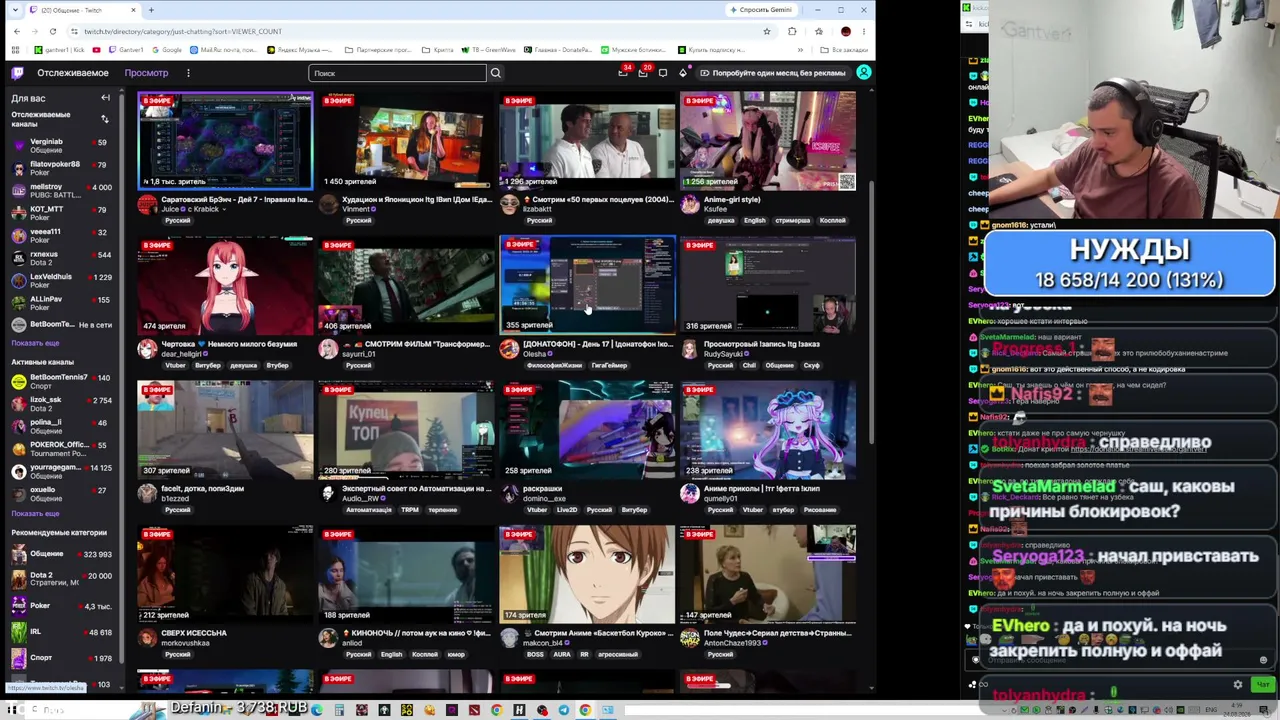Open recommended category 'Общение'
The width and height of the screenshot is (1280, 720).
(x=62, y=554)
